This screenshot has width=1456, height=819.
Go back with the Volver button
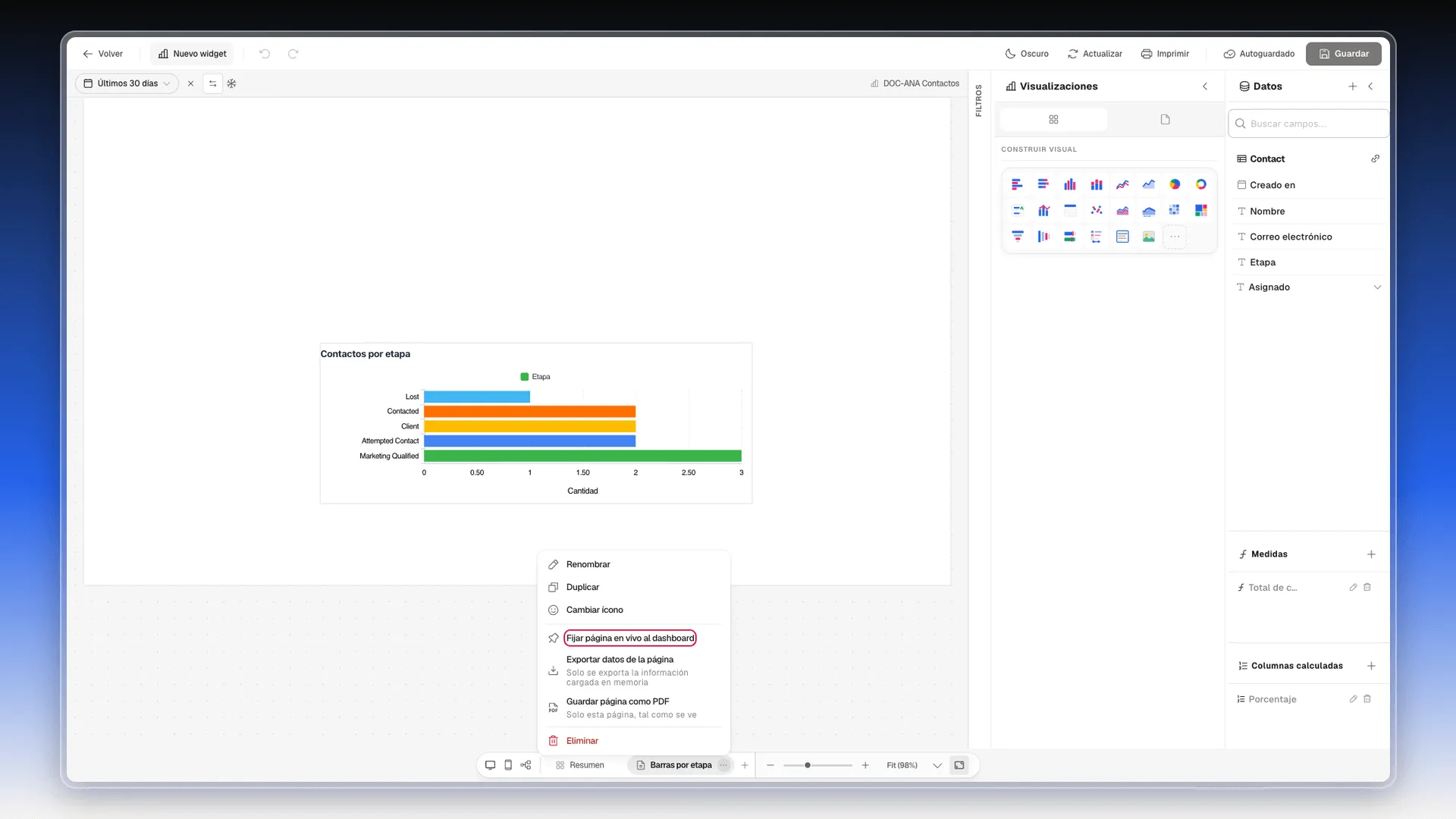102,54
